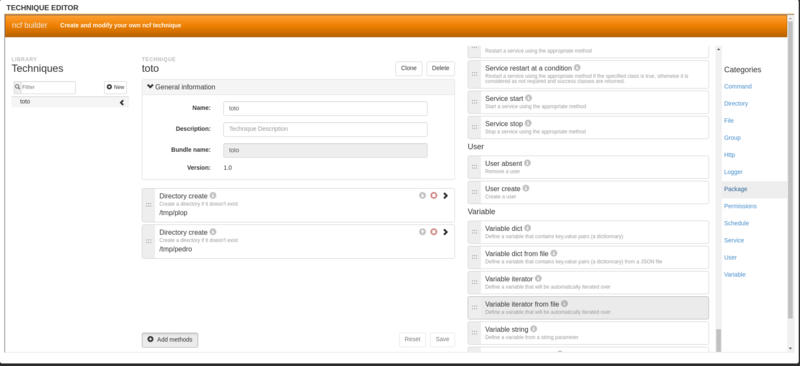Click the ncf builder header title

pos(30,25)
